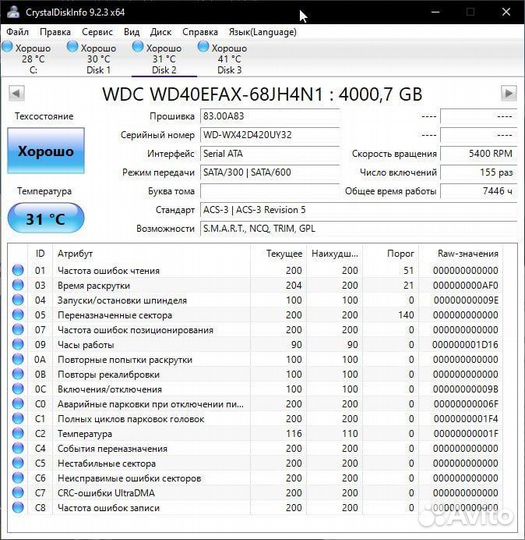Click status icon of attribute C5 row

pyautogui.click(x=18, y=463)
